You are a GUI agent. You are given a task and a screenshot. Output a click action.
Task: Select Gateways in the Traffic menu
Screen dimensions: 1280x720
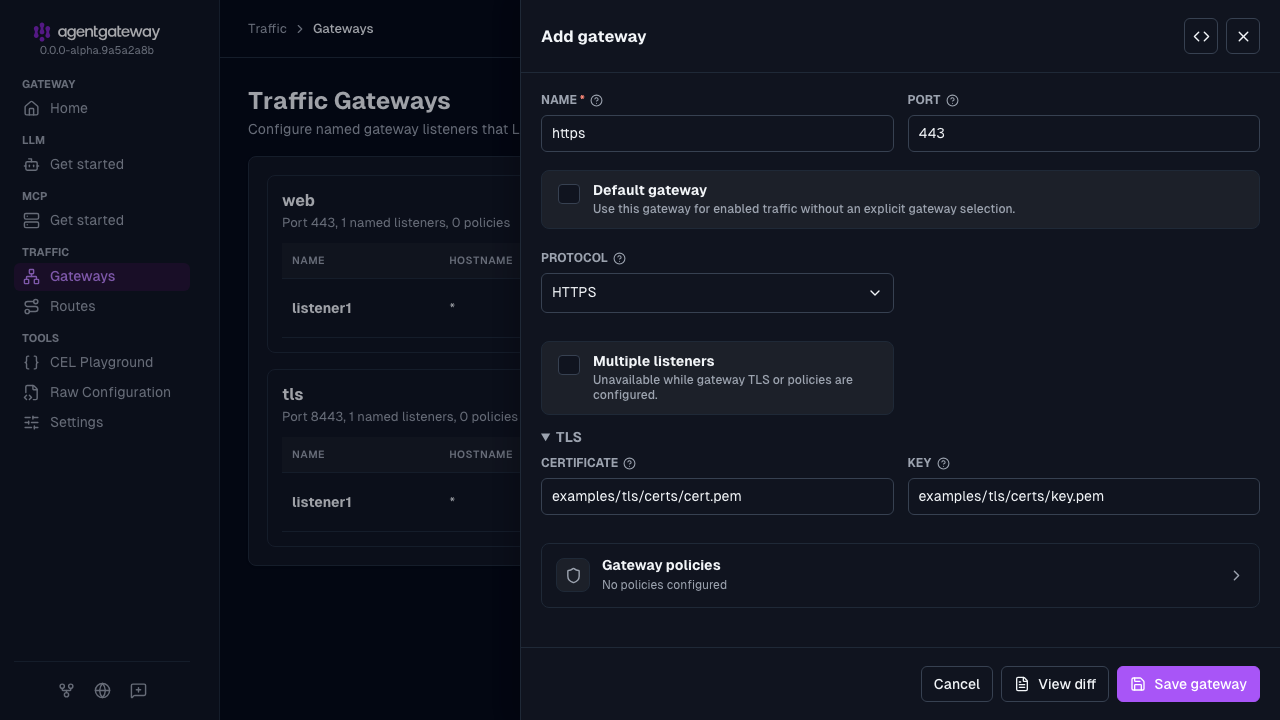click(x=102, y=276)
